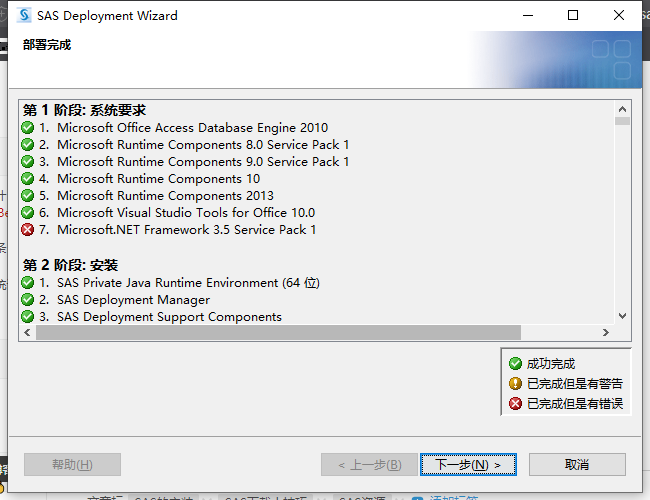Click green check beside Microsoft Runtime Components 10
Image resolution: width=650 pixels, height=500 pixels.
[27, 178]
